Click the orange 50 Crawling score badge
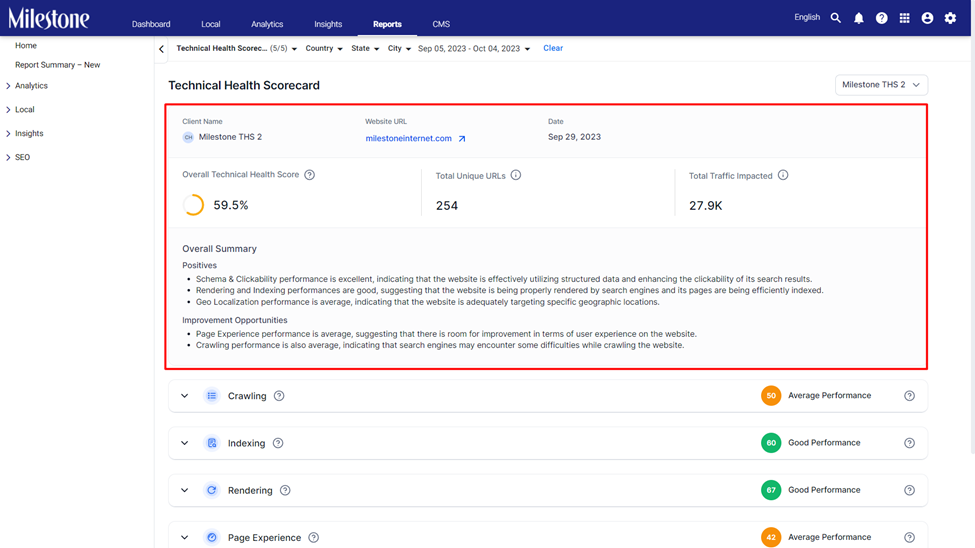Viewport: 975px width, 548px height. [x=771, y=396]
